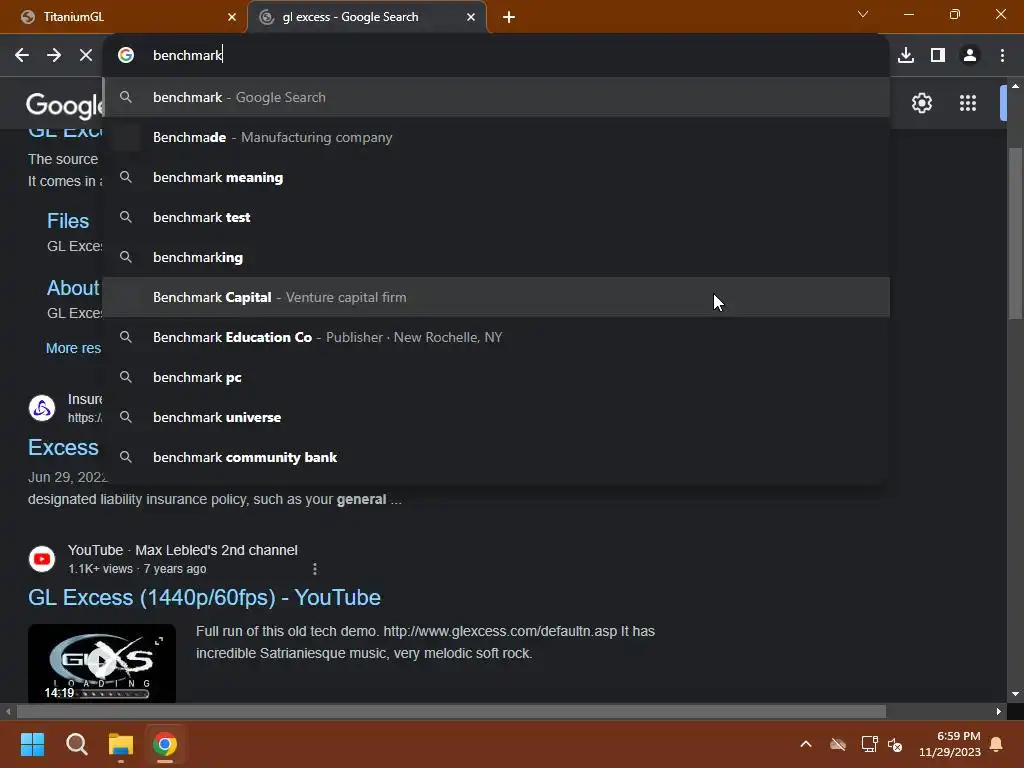The image size is (1024, 768).
Task: Click the Insure site favicon
Action: click(42, 408)
